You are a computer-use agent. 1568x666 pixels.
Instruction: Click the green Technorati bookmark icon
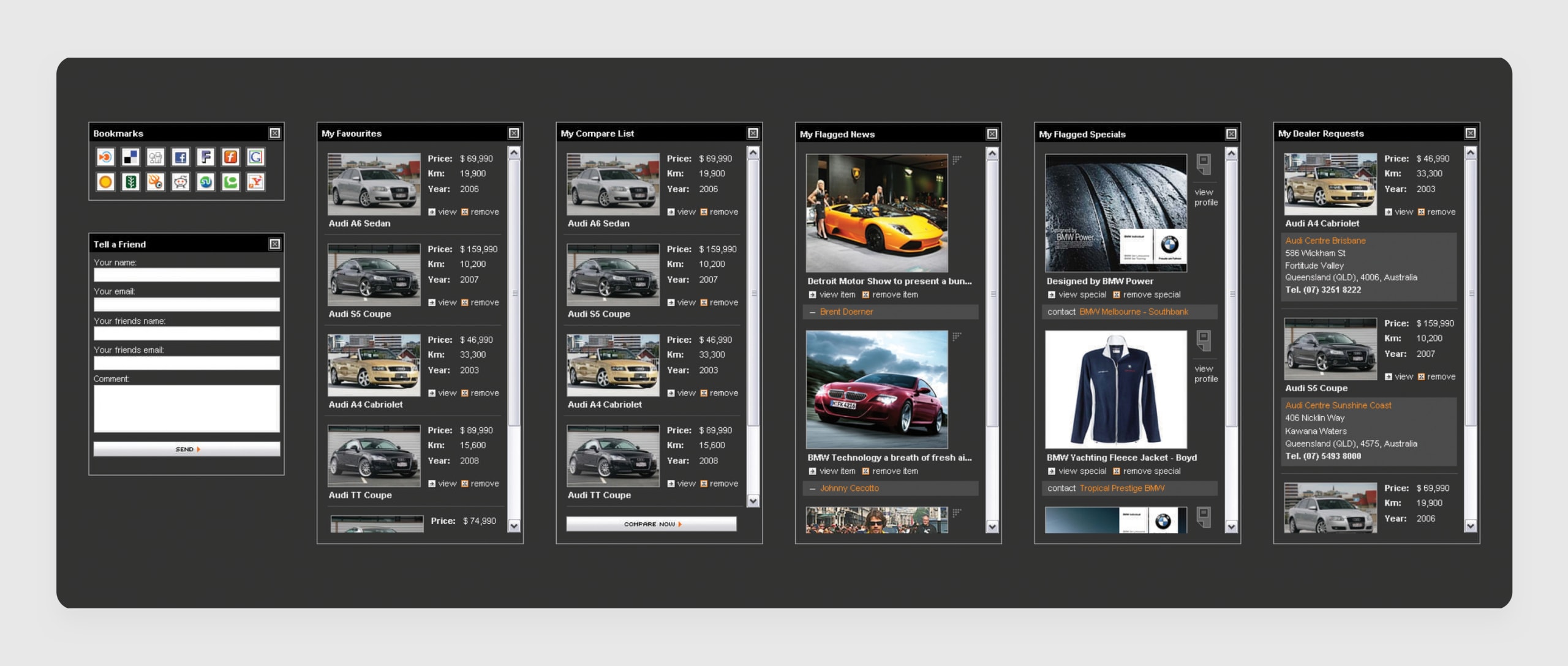click(230, 182)
